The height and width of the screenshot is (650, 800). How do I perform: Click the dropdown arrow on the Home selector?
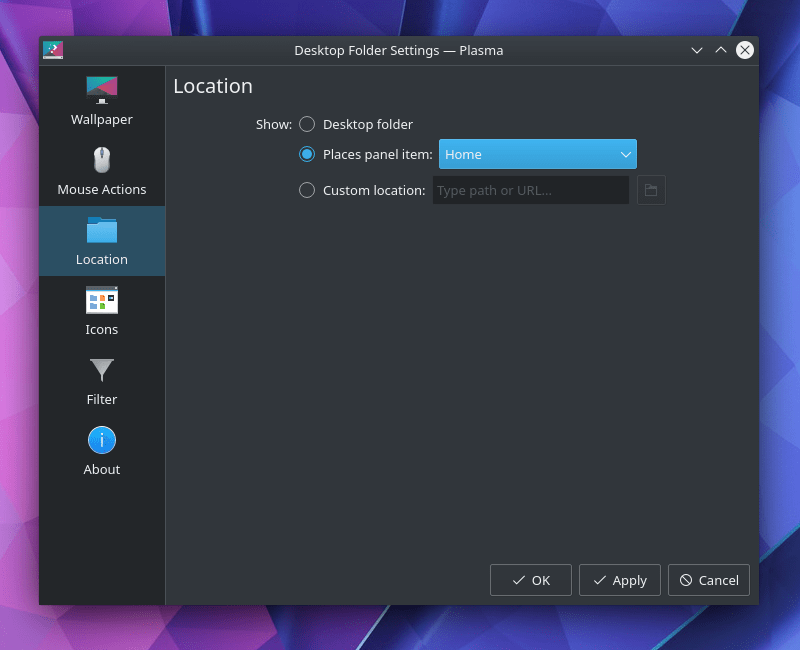(x=625, y=154)
